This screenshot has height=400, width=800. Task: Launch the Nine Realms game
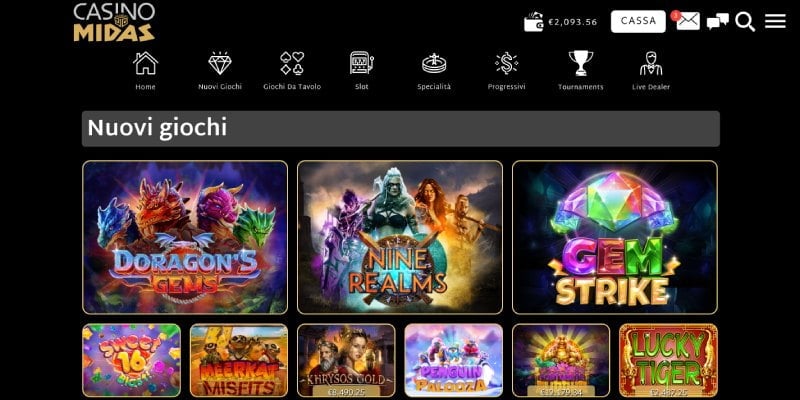[400, 237]
